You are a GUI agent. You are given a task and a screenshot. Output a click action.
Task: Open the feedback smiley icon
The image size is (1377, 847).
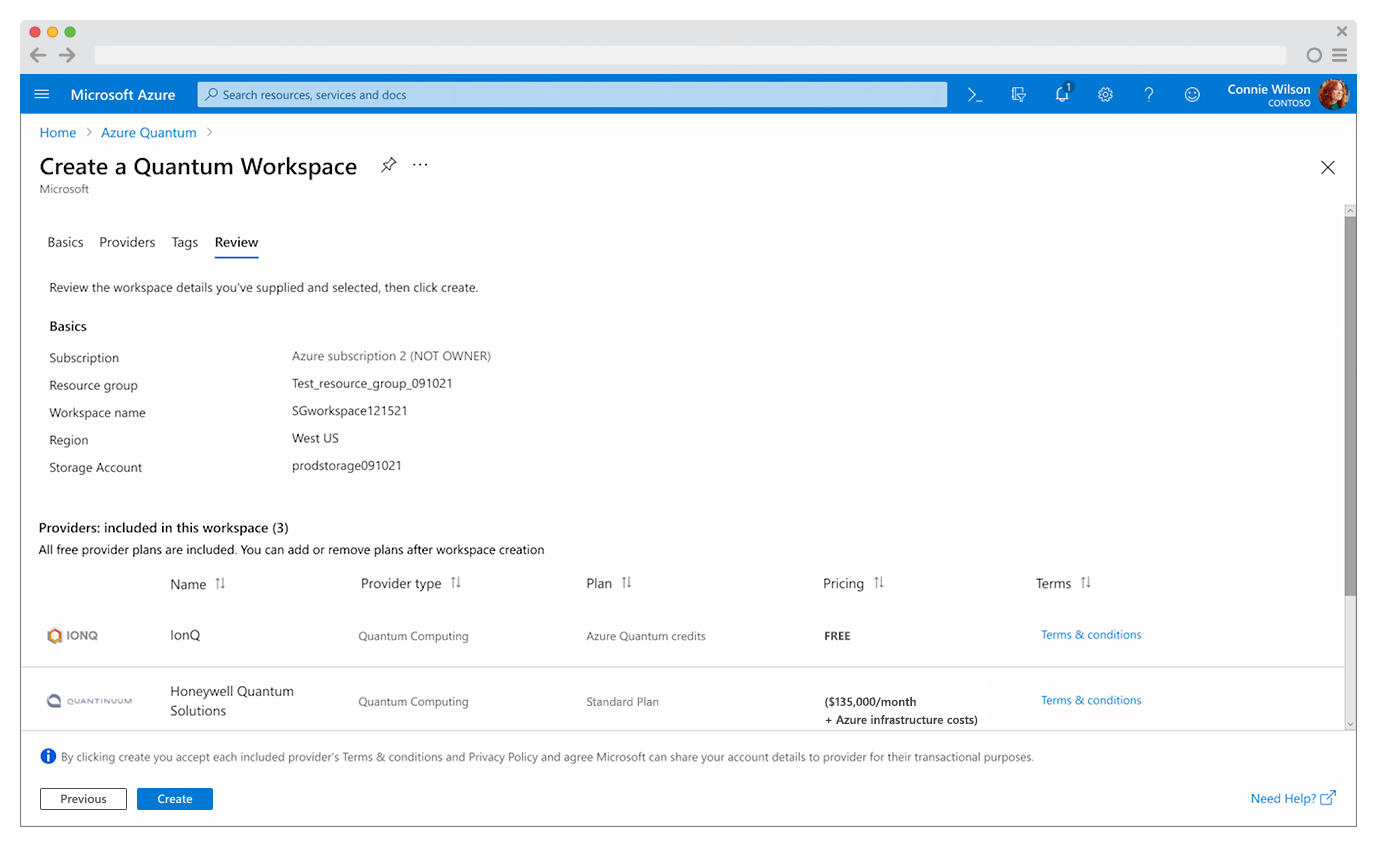coord(1192,95)
